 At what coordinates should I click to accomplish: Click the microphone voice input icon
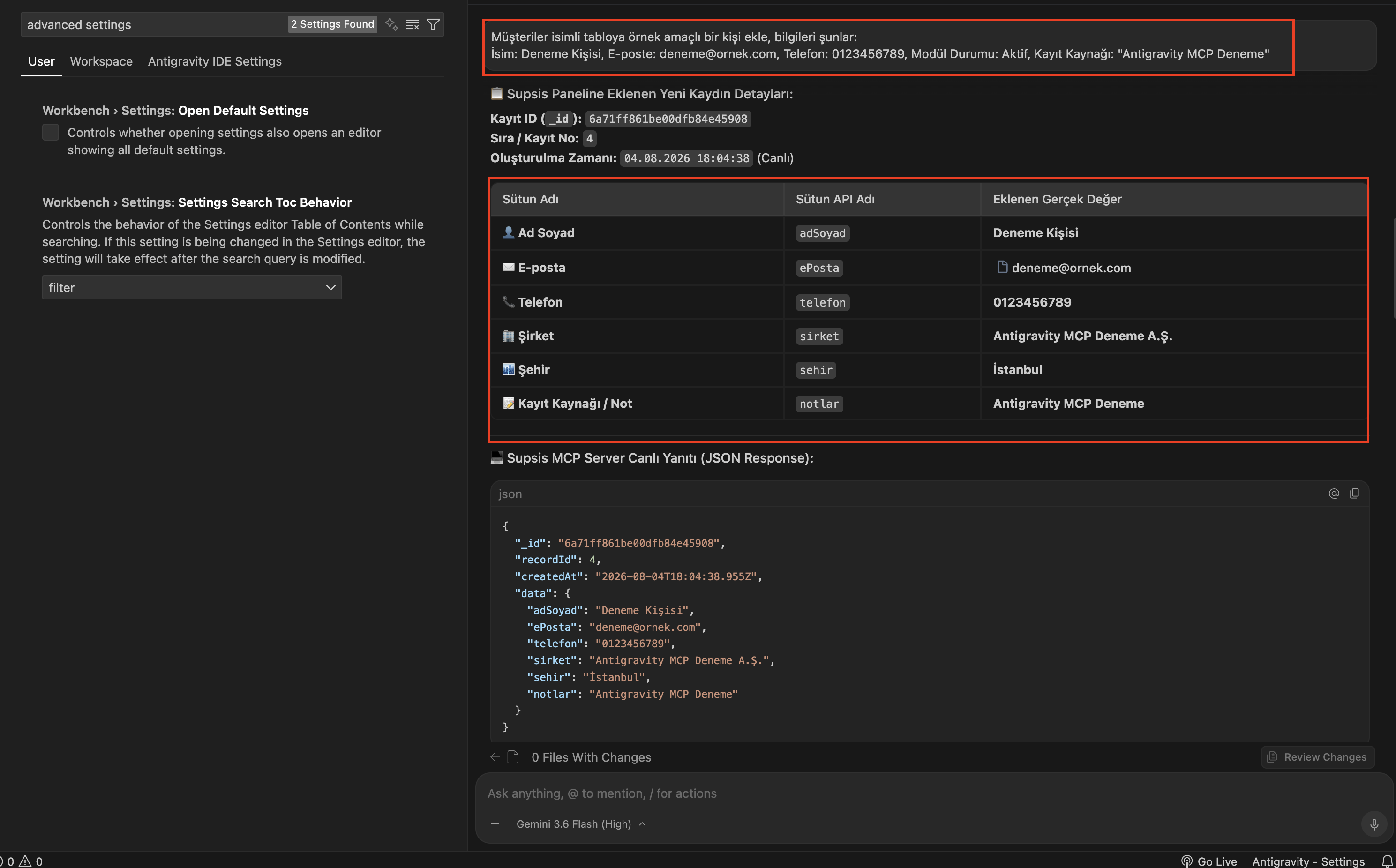1374,824
